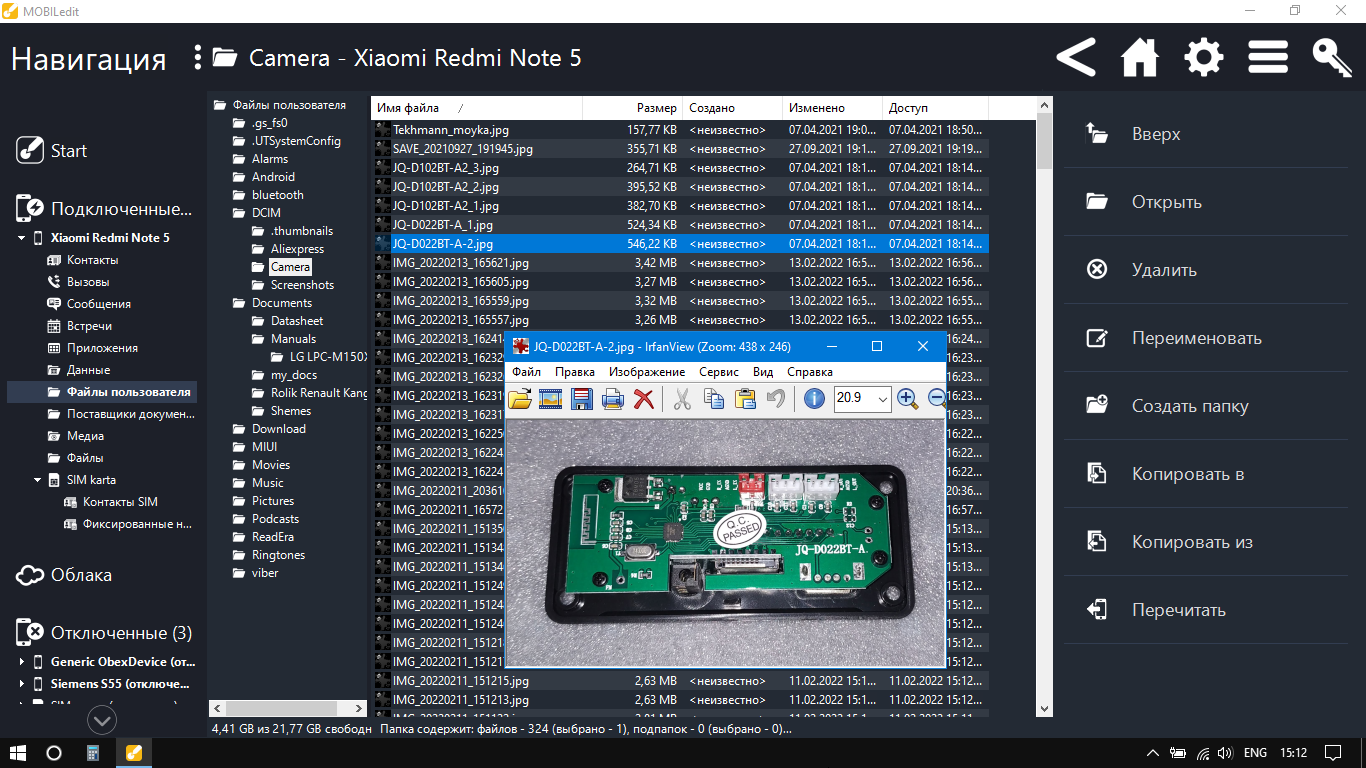Click the Zoom In magnifier in IrfanView
Image resolution: width=1366 pixels, height=768 pixels.
click(x=907, y=399)
